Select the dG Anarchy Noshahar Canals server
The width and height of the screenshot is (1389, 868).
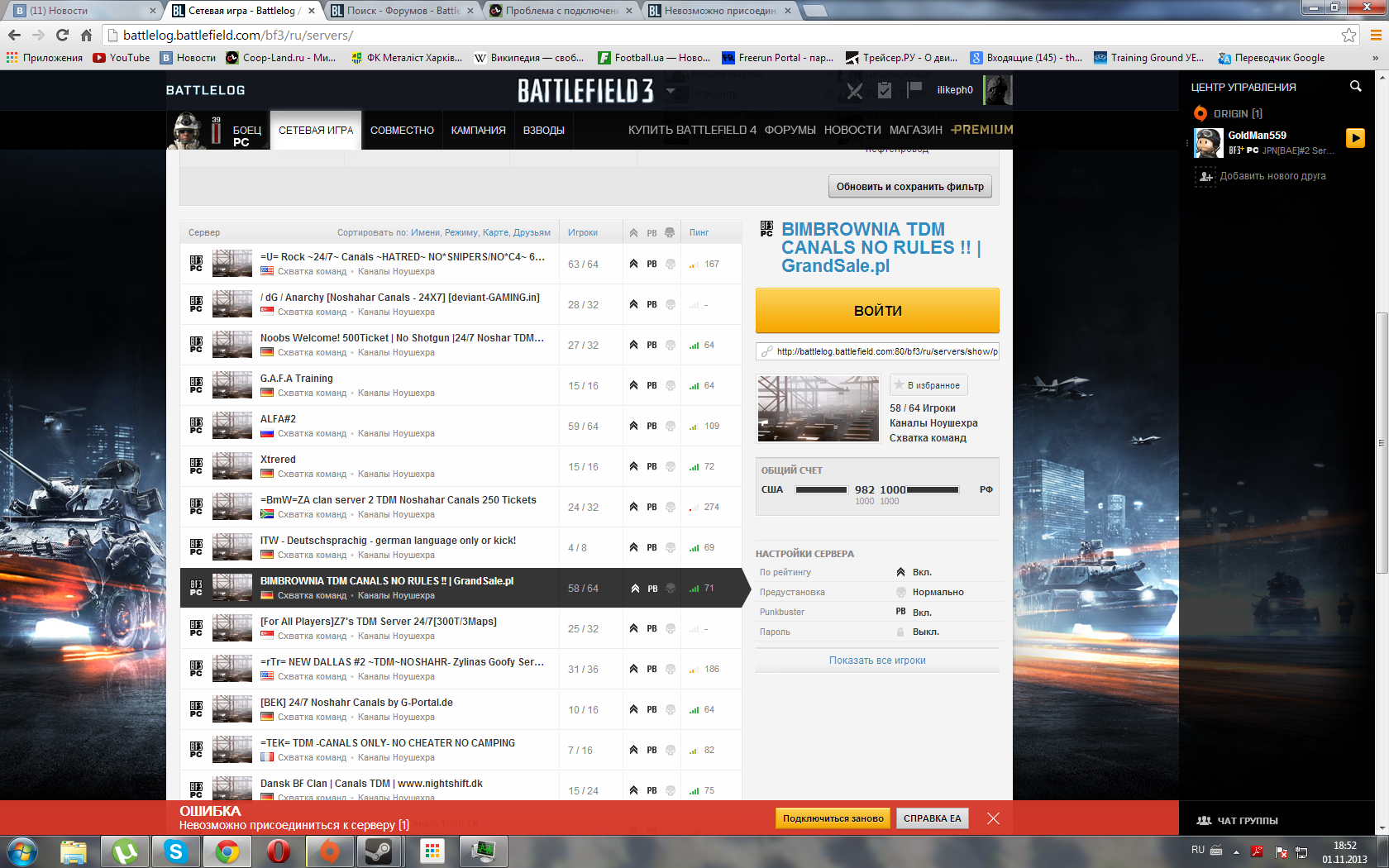coord(461,304)
